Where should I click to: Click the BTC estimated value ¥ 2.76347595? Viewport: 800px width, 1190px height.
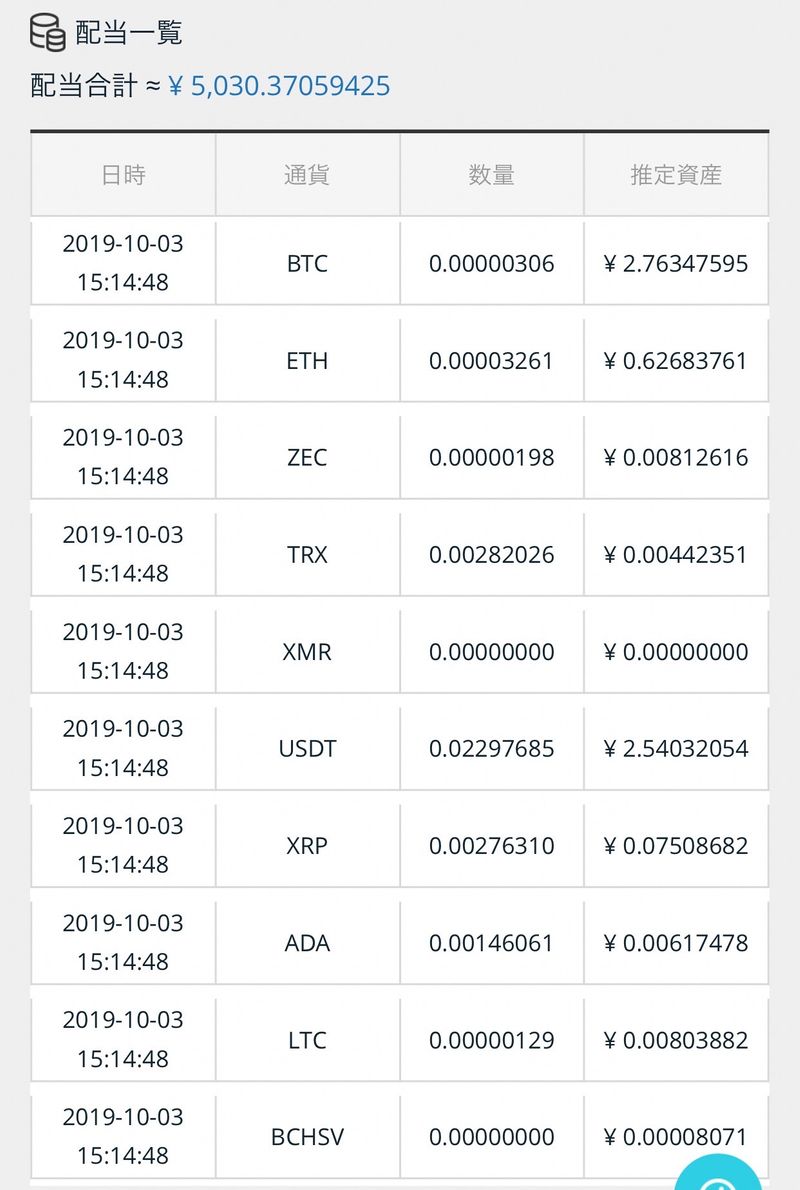pyautogui.click(x=676, y=264)
